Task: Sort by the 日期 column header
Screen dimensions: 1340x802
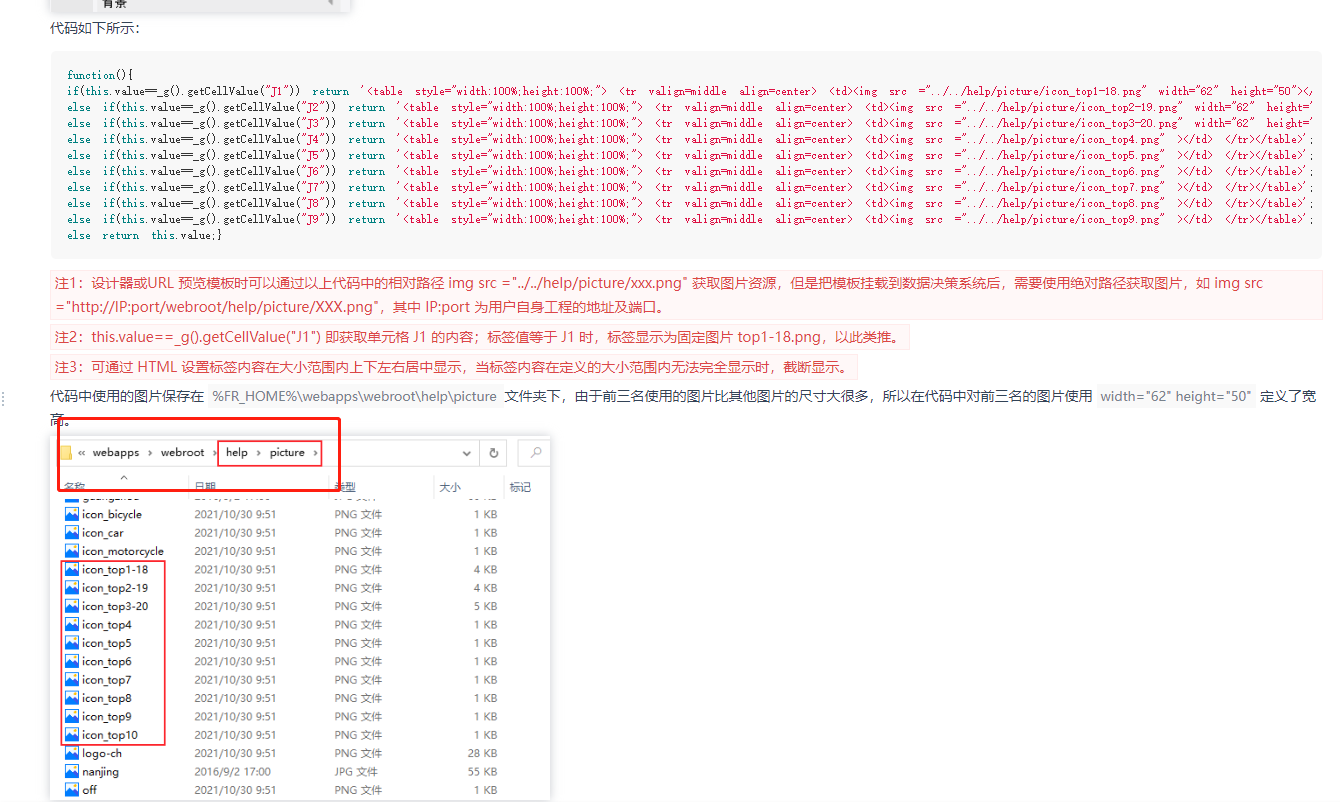Action: (205, 487)
